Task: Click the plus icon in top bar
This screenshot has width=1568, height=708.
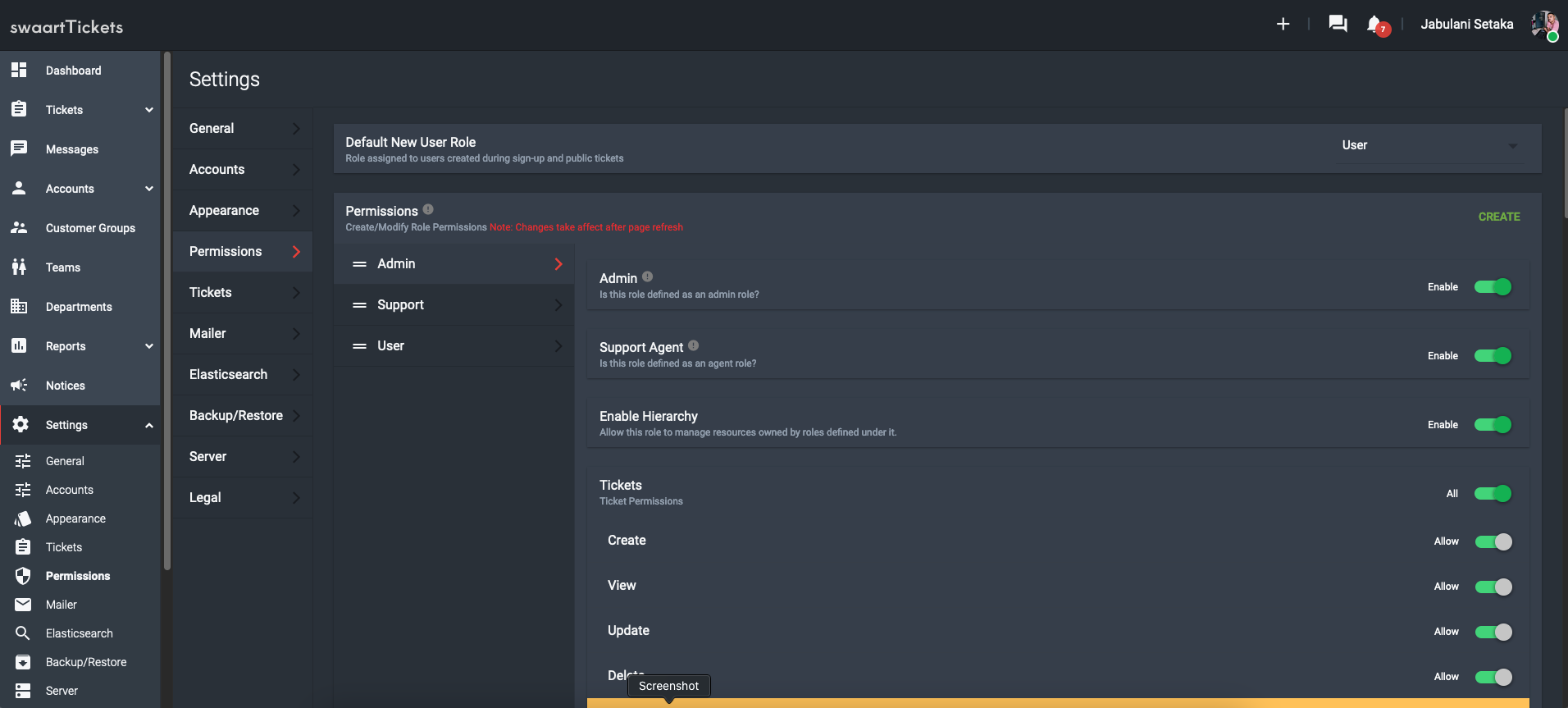Action: click(x=1283, y=25)
